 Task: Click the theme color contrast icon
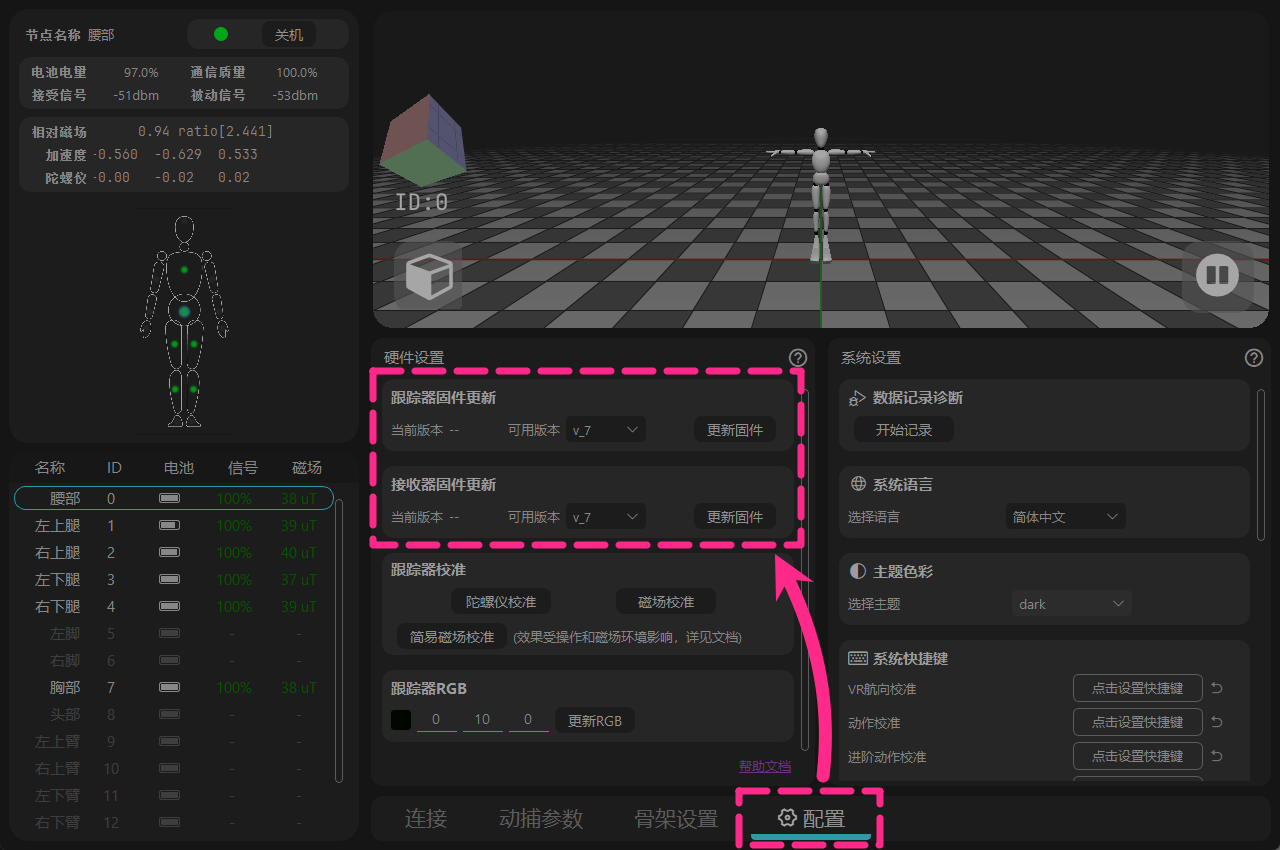[858, 571]
